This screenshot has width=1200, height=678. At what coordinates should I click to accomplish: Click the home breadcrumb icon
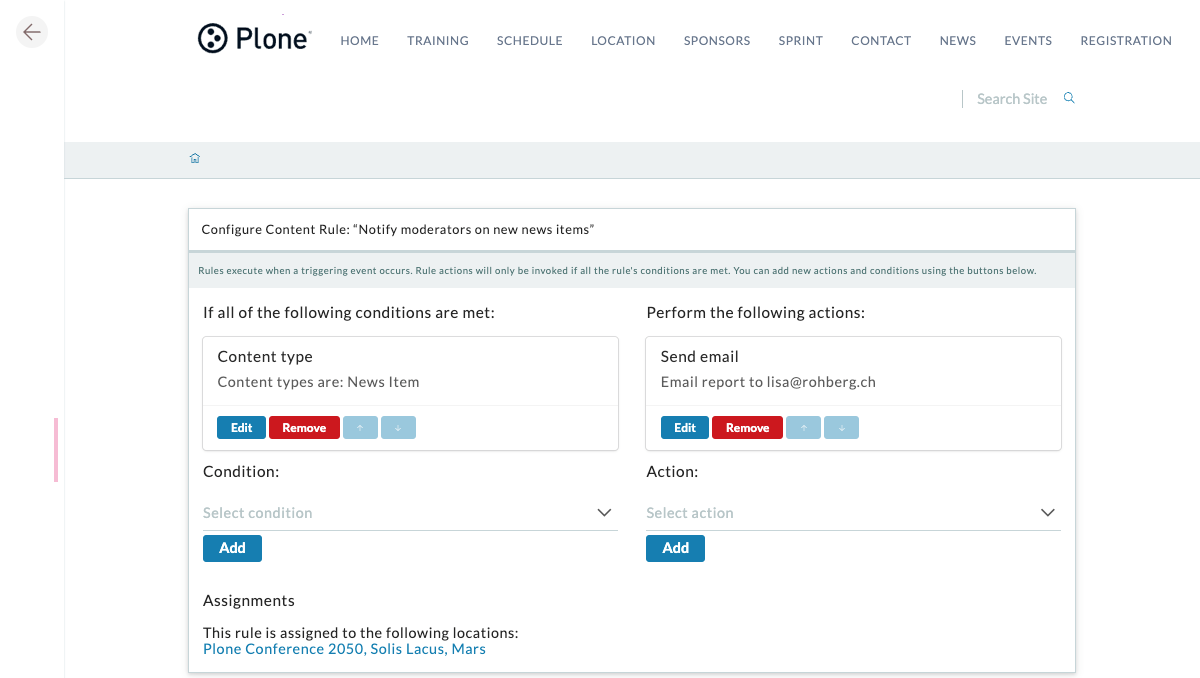click(195, 158)
